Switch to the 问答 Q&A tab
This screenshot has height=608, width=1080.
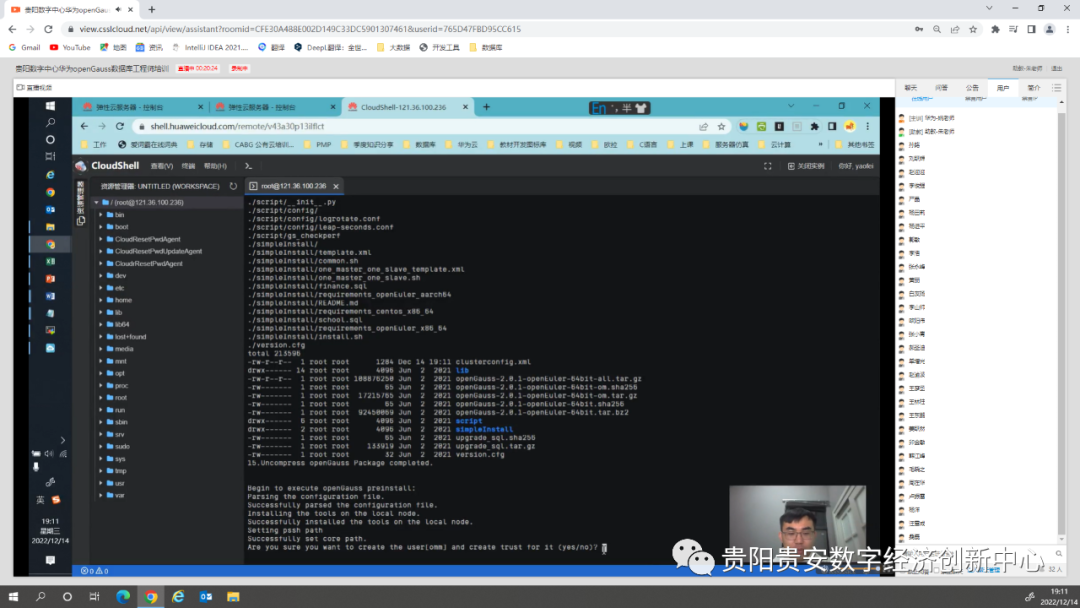[x=942, y=87]
